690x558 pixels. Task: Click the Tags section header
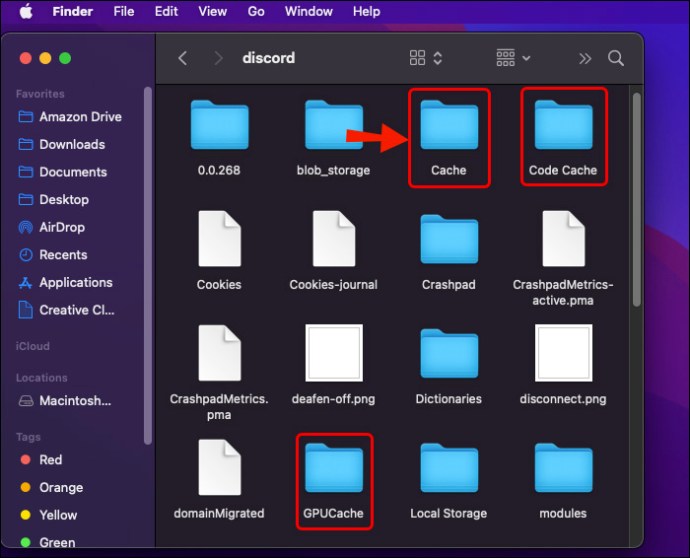click(x=28, y=437)
